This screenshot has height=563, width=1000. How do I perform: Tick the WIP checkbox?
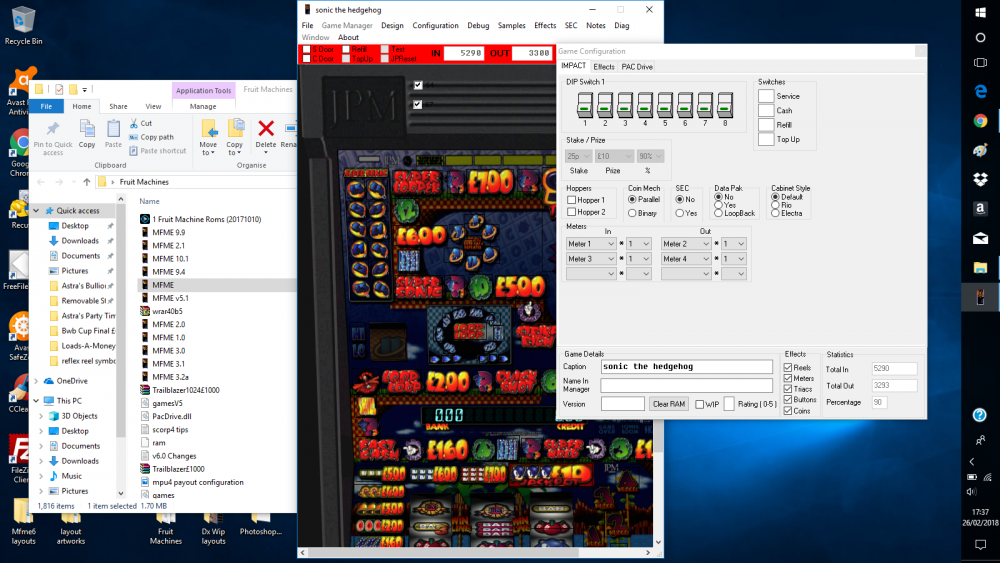click(700, 404)
